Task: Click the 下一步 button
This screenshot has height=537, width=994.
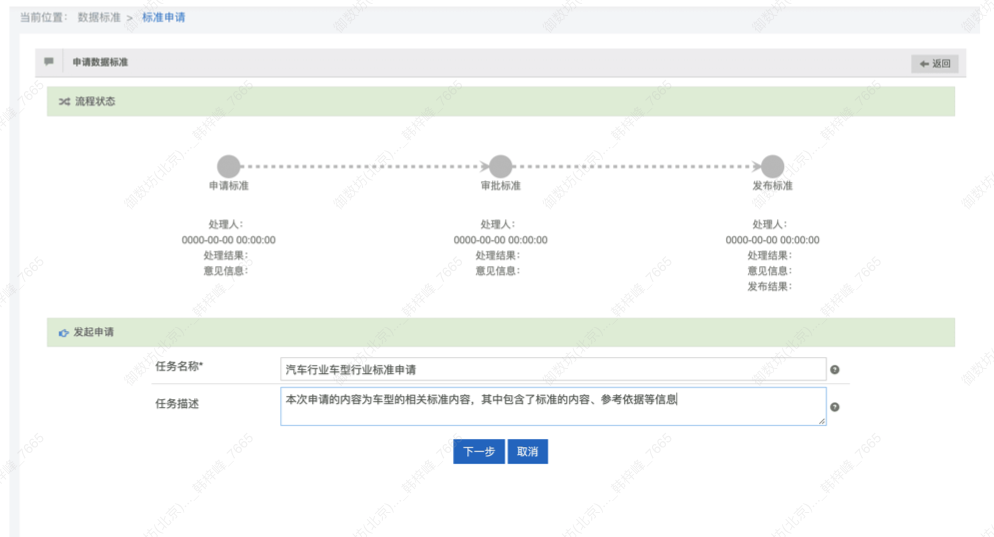Action: pyautogui.click(x=478, y=452)
